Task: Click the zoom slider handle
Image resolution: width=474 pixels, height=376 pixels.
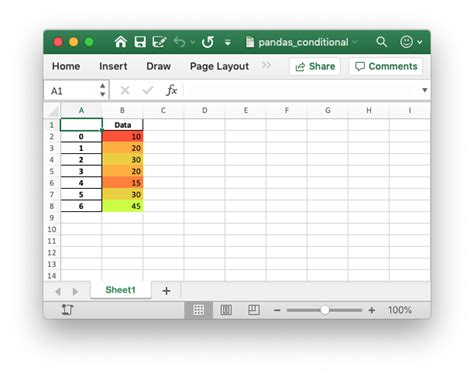Action: [x=325, y=310]
